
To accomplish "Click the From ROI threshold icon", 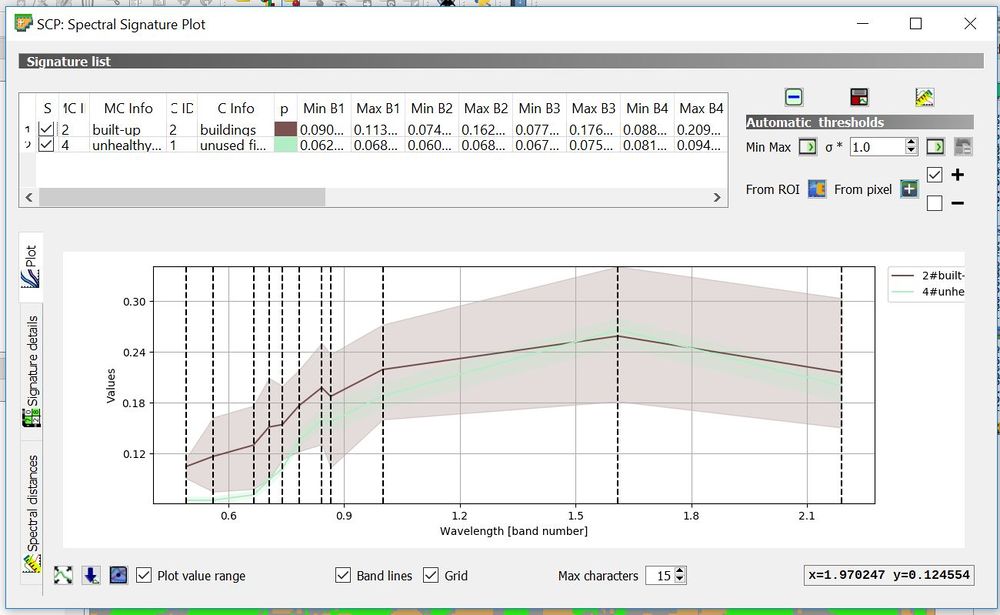I will click(817, 189).
